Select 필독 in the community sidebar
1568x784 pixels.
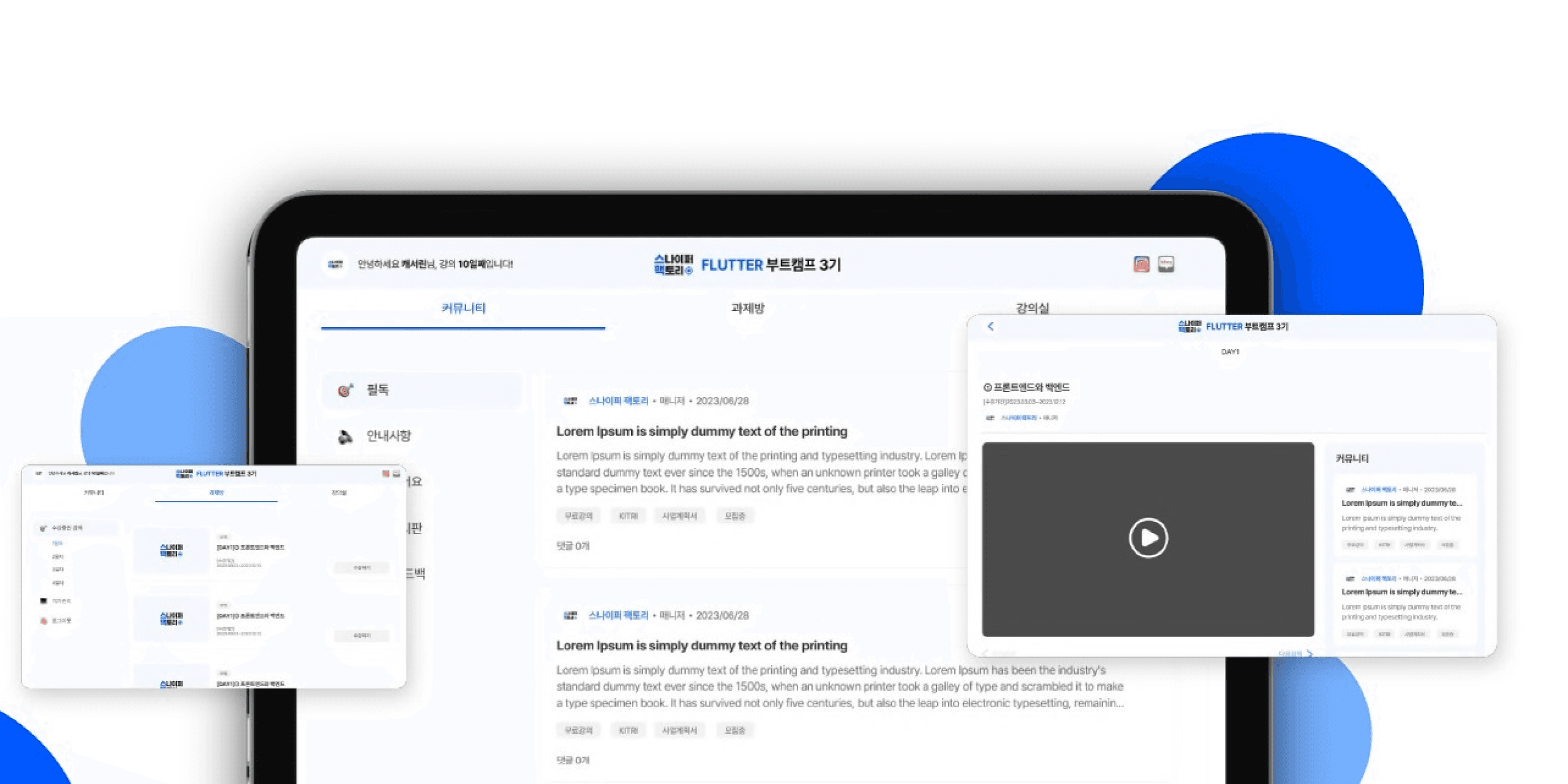point(422,390)
